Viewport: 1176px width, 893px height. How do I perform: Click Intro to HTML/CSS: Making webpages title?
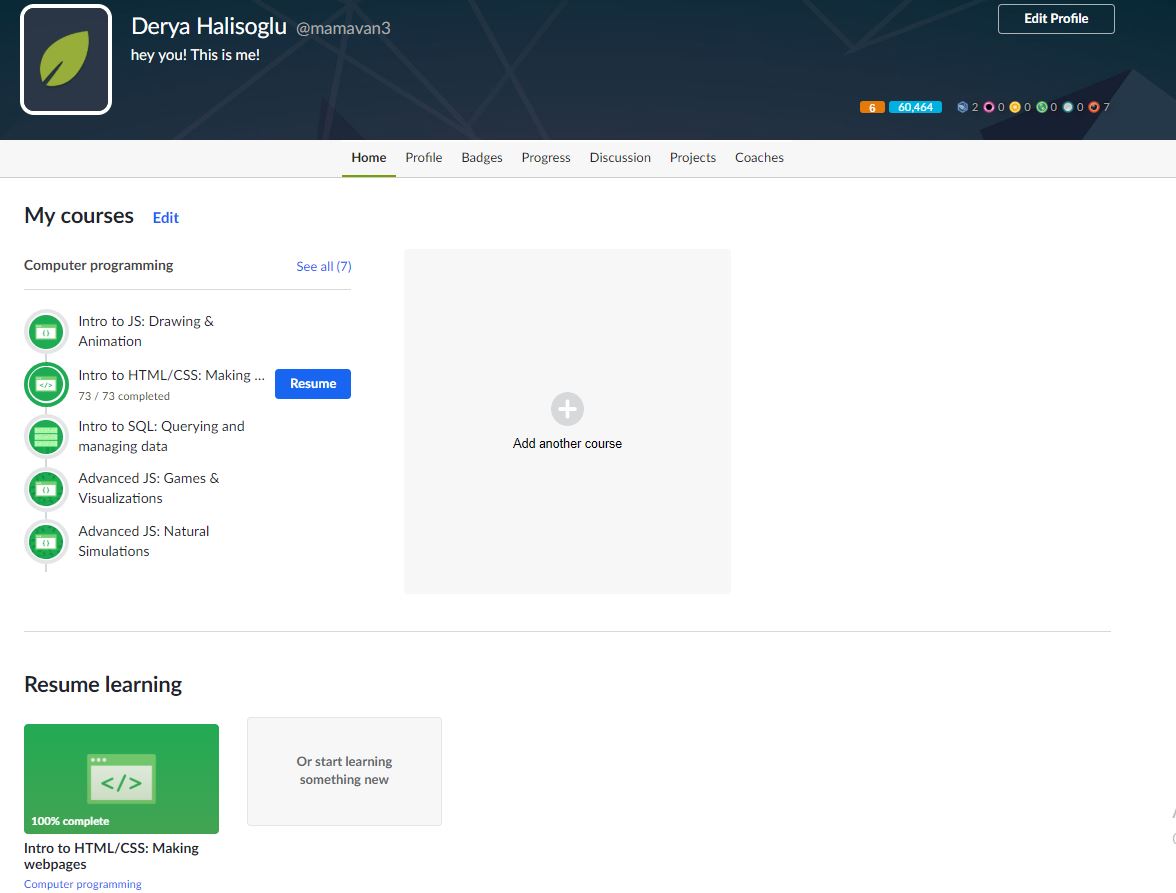[x=111, y=856]
